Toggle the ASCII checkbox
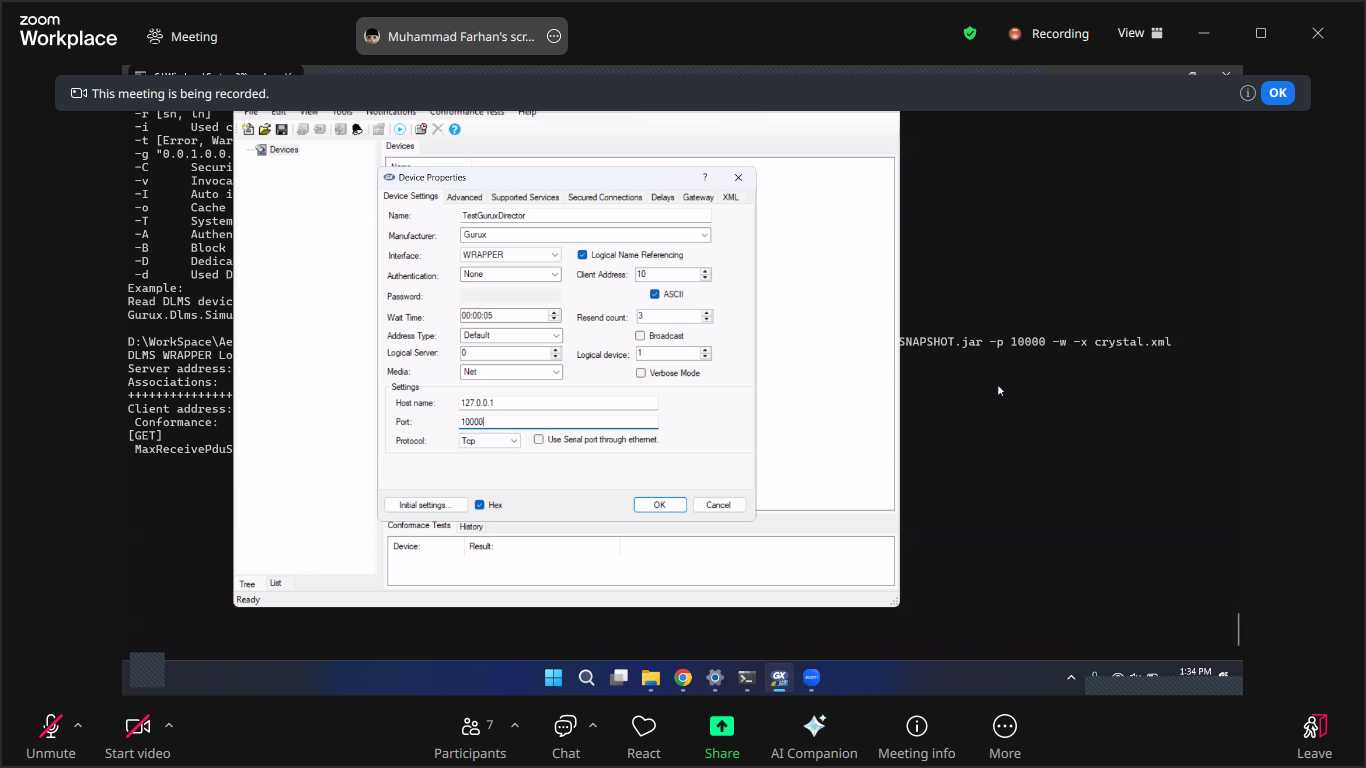1366x768 pixels. (655, 294)
